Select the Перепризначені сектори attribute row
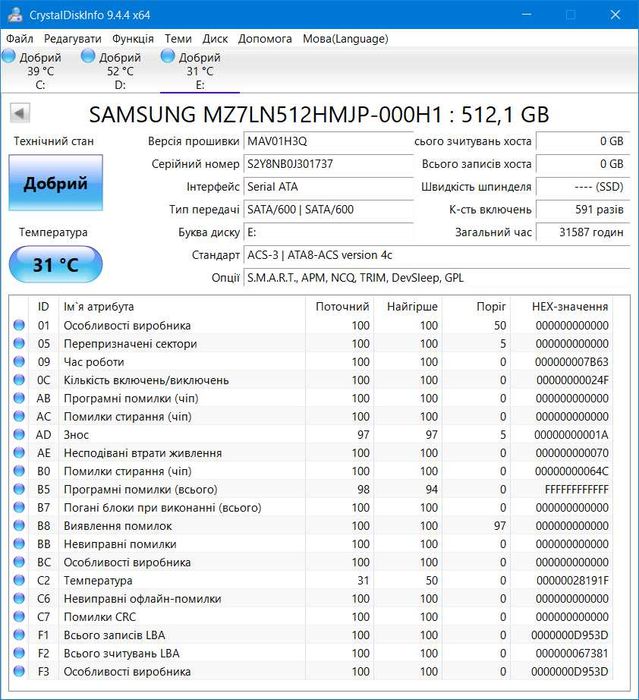 [x=311, y=343]
